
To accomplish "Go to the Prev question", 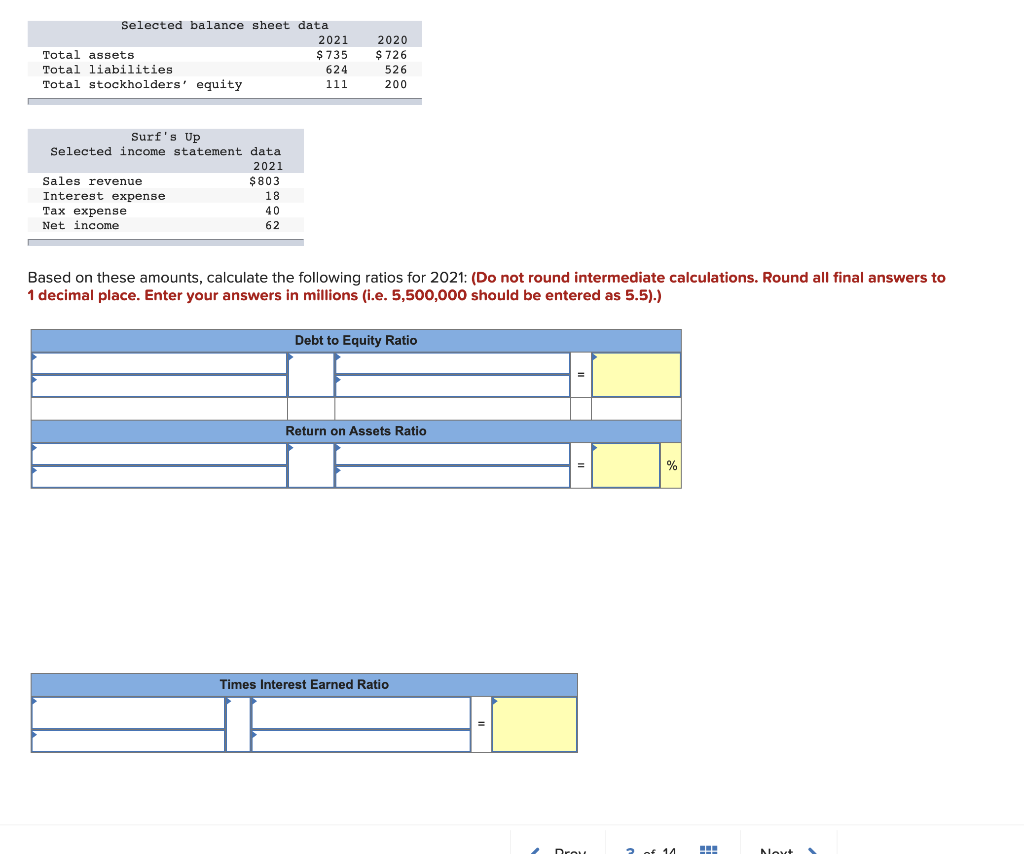I will point(559,849).
